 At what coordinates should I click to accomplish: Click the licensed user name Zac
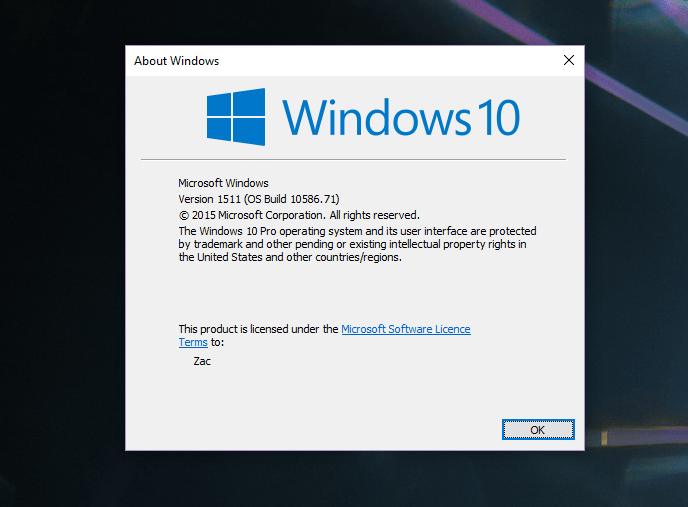pyautogui.click(x=202, y=361)
